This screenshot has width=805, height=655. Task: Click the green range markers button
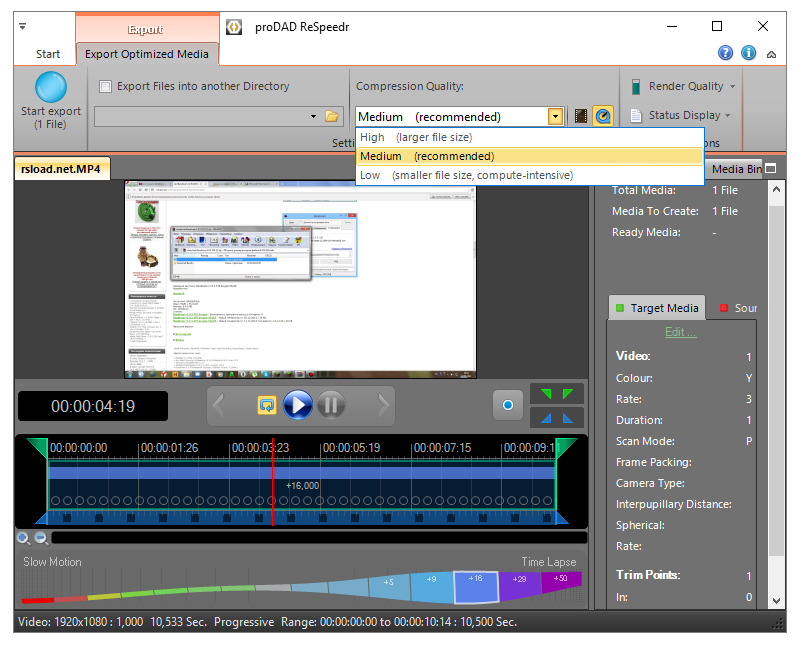click(557, 394)
